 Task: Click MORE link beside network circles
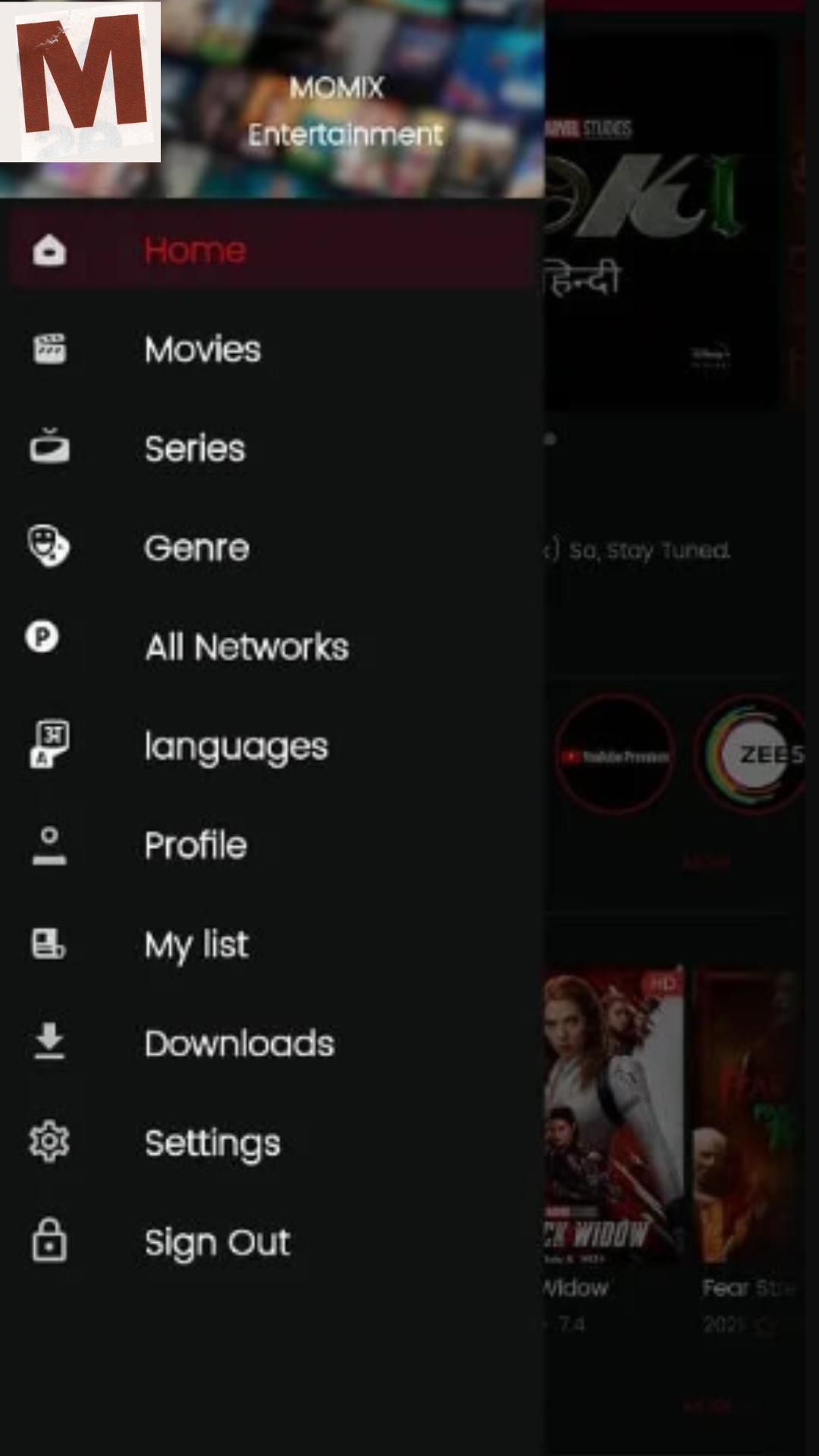(706, 862)
